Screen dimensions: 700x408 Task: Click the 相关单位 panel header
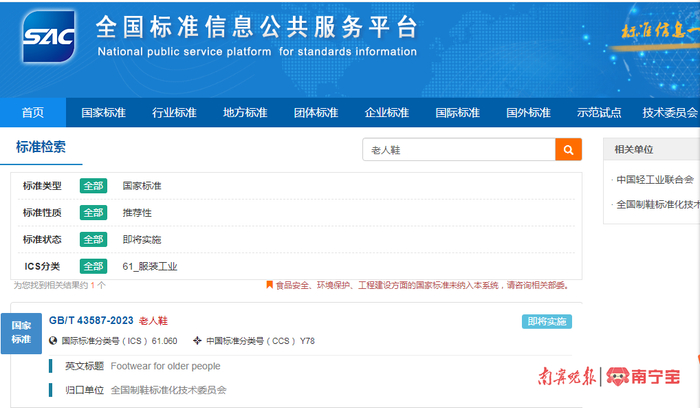pos(652,150)
